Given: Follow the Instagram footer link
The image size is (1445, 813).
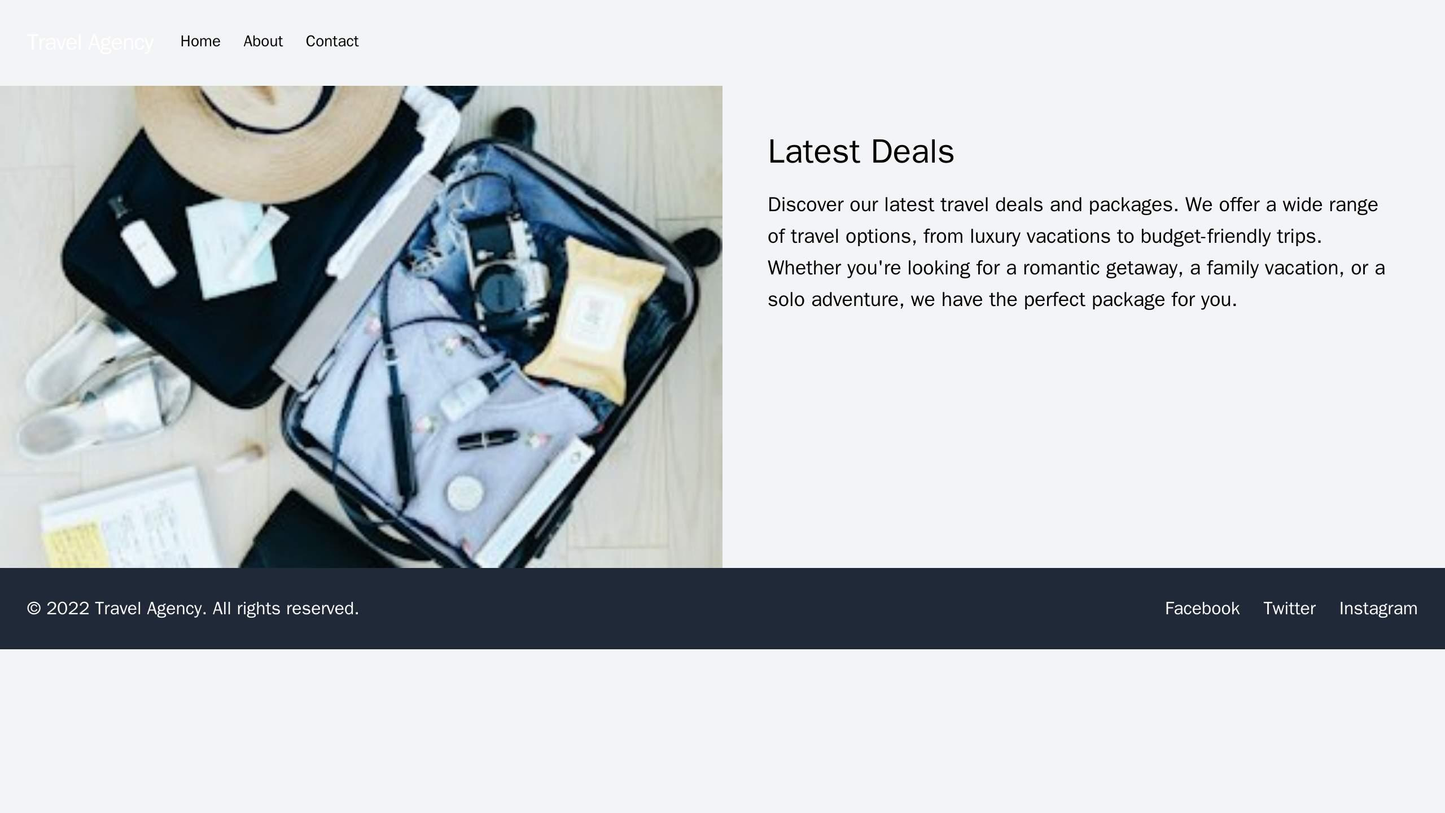Looking at the screenshot, I should tap(1378, 608).
